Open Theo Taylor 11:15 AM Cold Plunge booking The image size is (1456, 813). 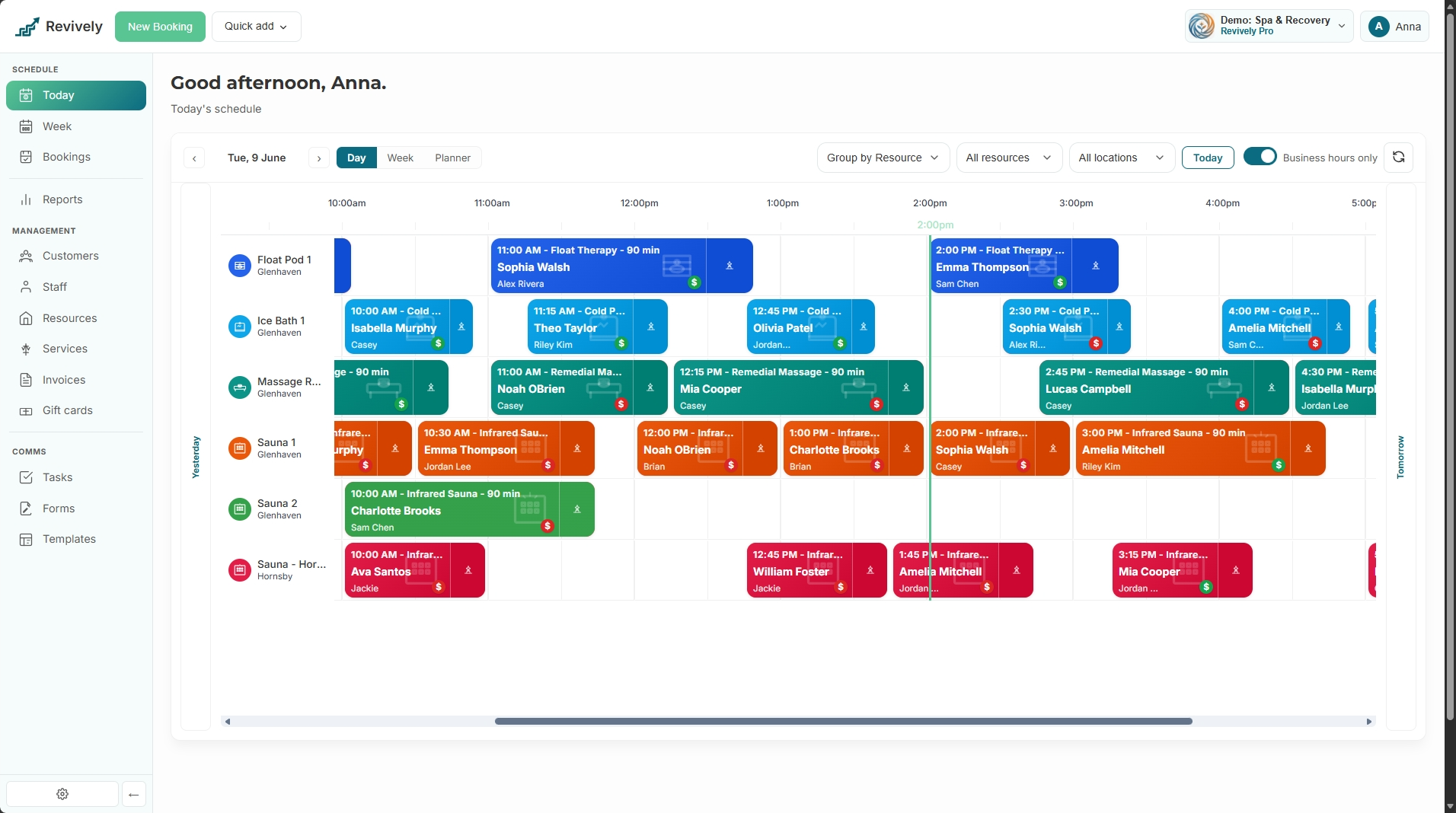[x=597, y=327]
